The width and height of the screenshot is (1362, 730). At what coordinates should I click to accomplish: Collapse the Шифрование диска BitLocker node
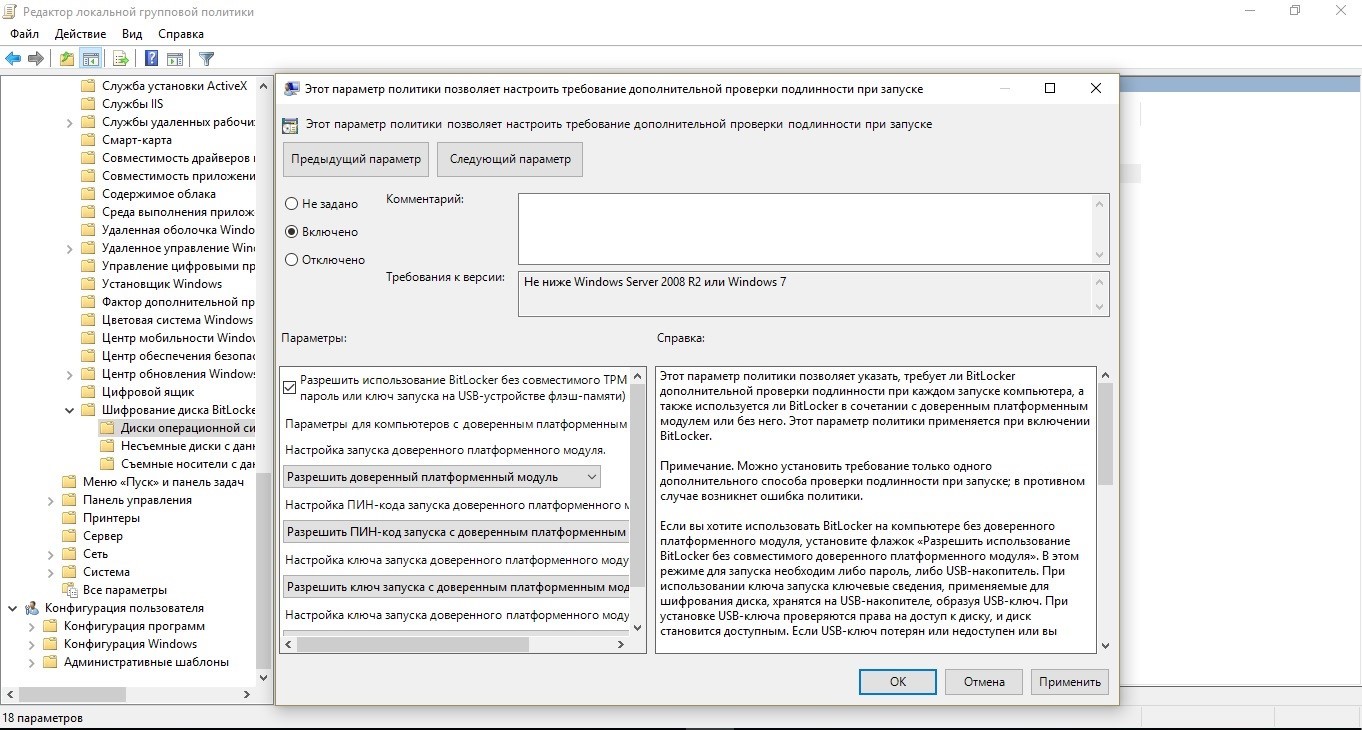click(69, 410)
